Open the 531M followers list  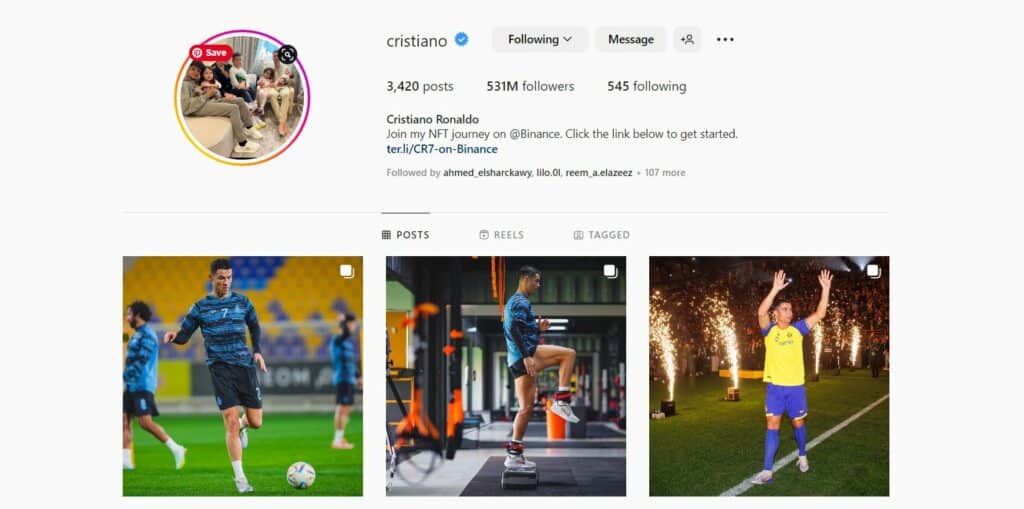coord(530,86)
